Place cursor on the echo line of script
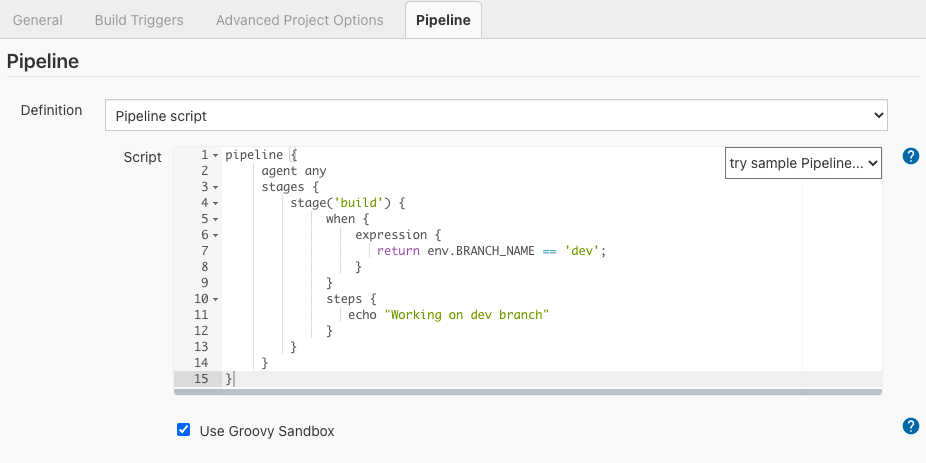The height and width of the screenshot is (463, 926). tap(449, 315)
